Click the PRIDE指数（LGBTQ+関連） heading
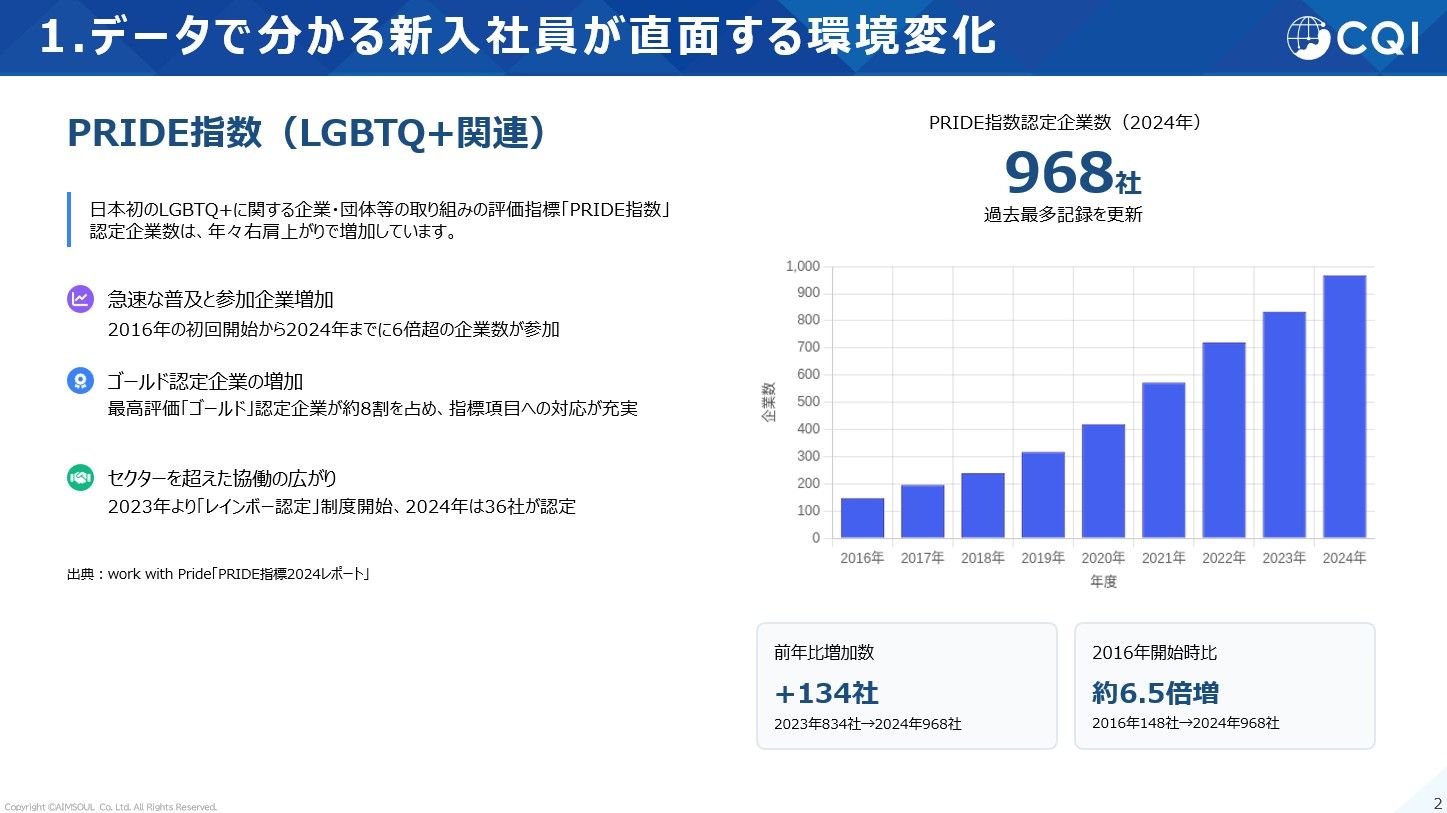 click(307, 133)
